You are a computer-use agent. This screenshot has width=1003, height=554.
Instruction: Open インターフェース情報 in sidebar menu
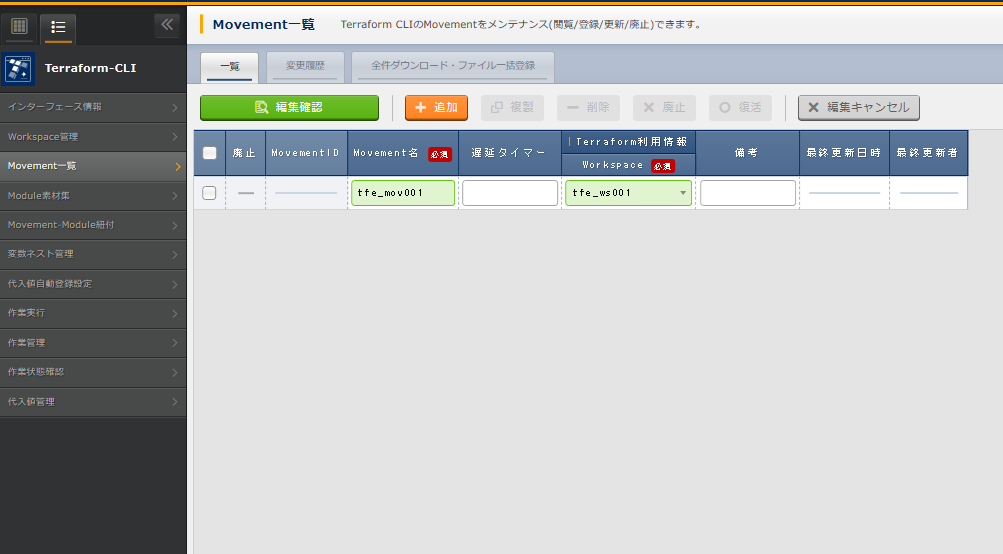pos(93,107)
